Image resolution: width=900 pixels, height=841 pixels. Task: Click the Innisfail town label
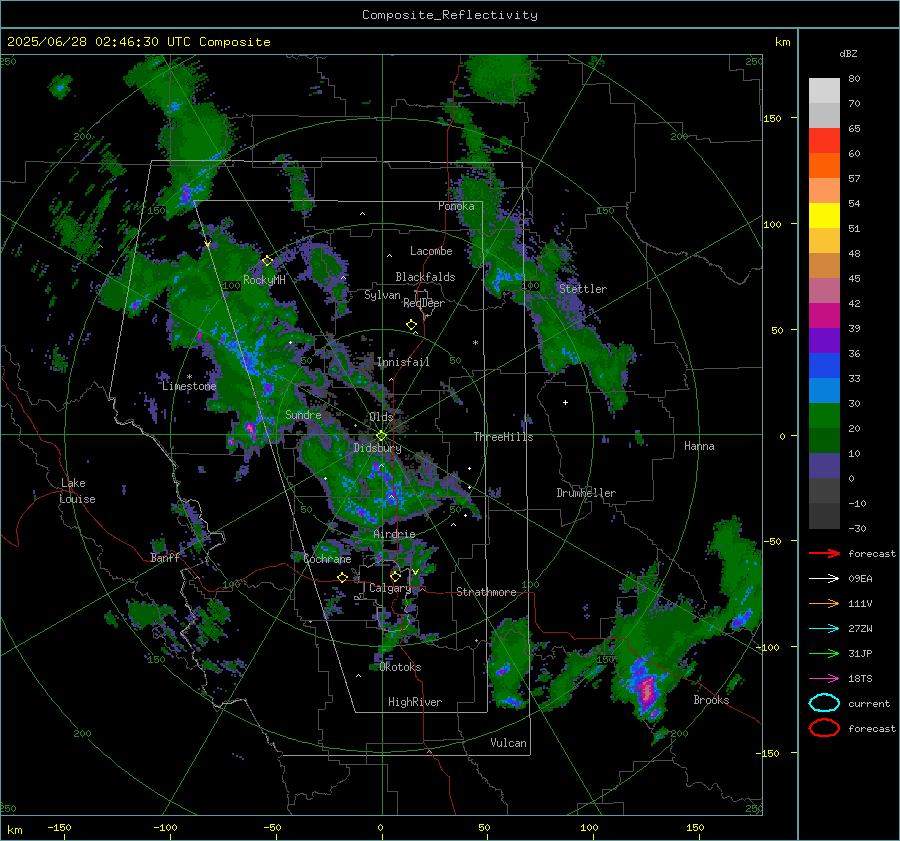click(x=403, y=362)
